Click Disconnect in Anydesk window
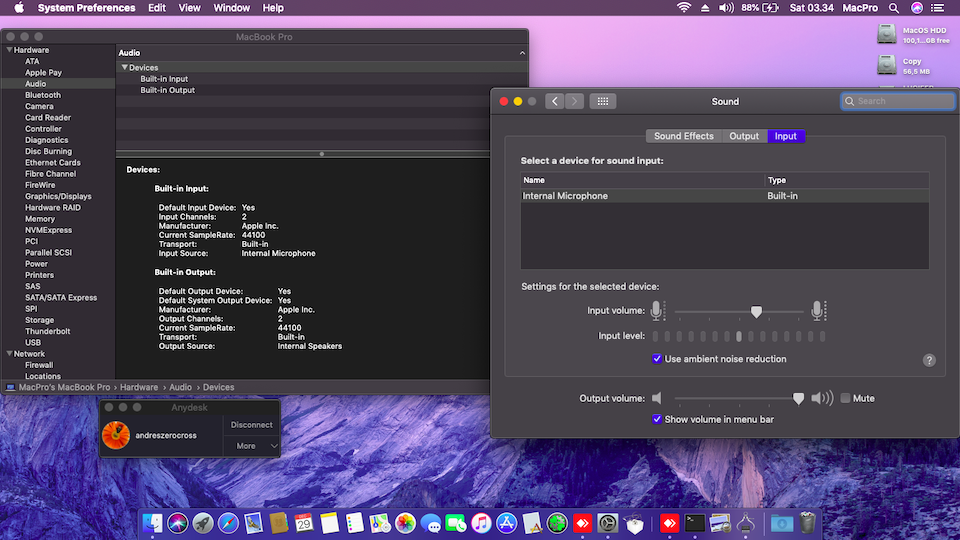The height and width of the screenshot is (540, 960). tap(251, 424)
